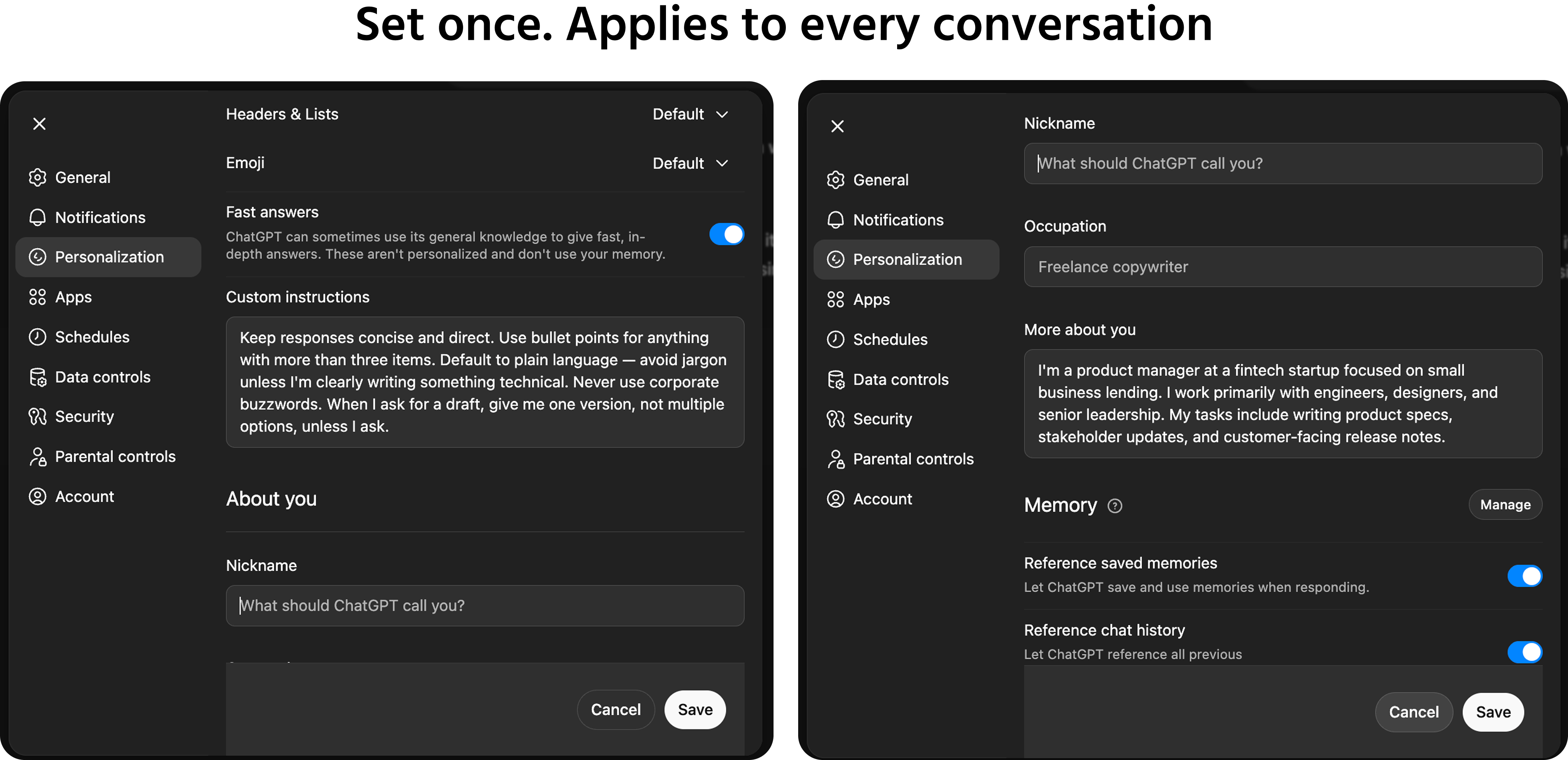1568x760 pixels.
Task: Click the Personalization icon in left window
Action: click(x=38, y=257)
